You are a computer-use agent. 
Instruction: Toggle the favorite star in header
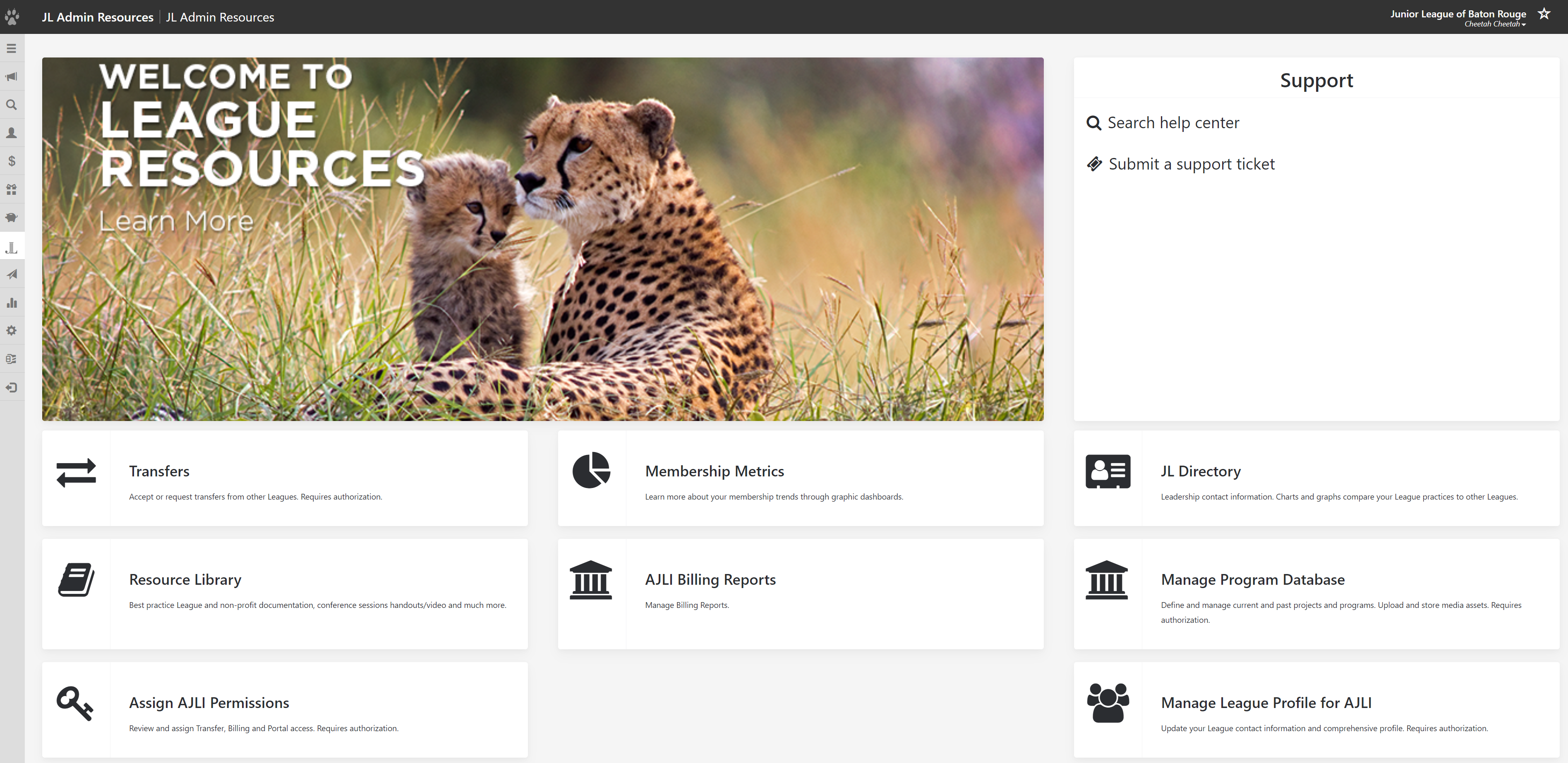(1544, 14)
